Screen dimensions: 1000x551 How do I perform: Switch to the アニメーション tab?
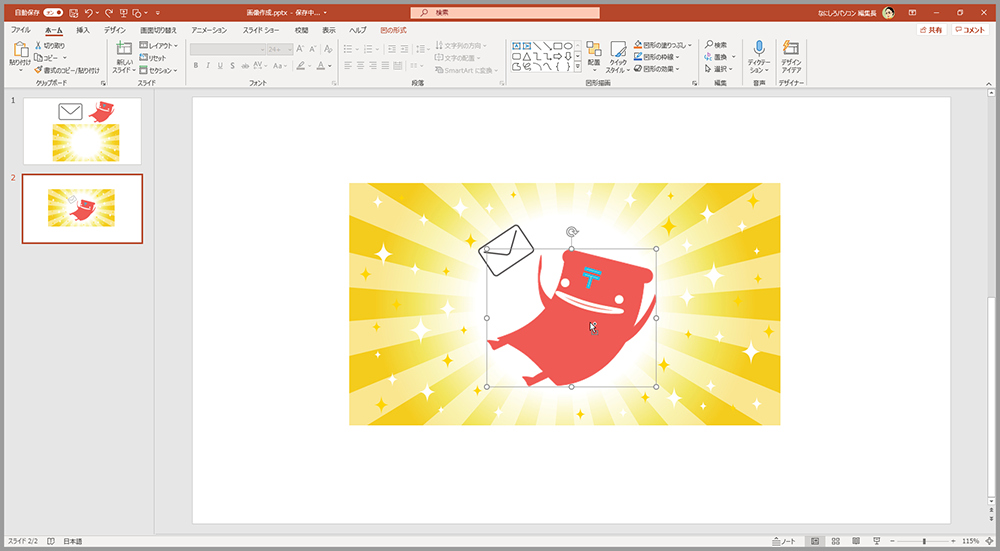[209, 30]
